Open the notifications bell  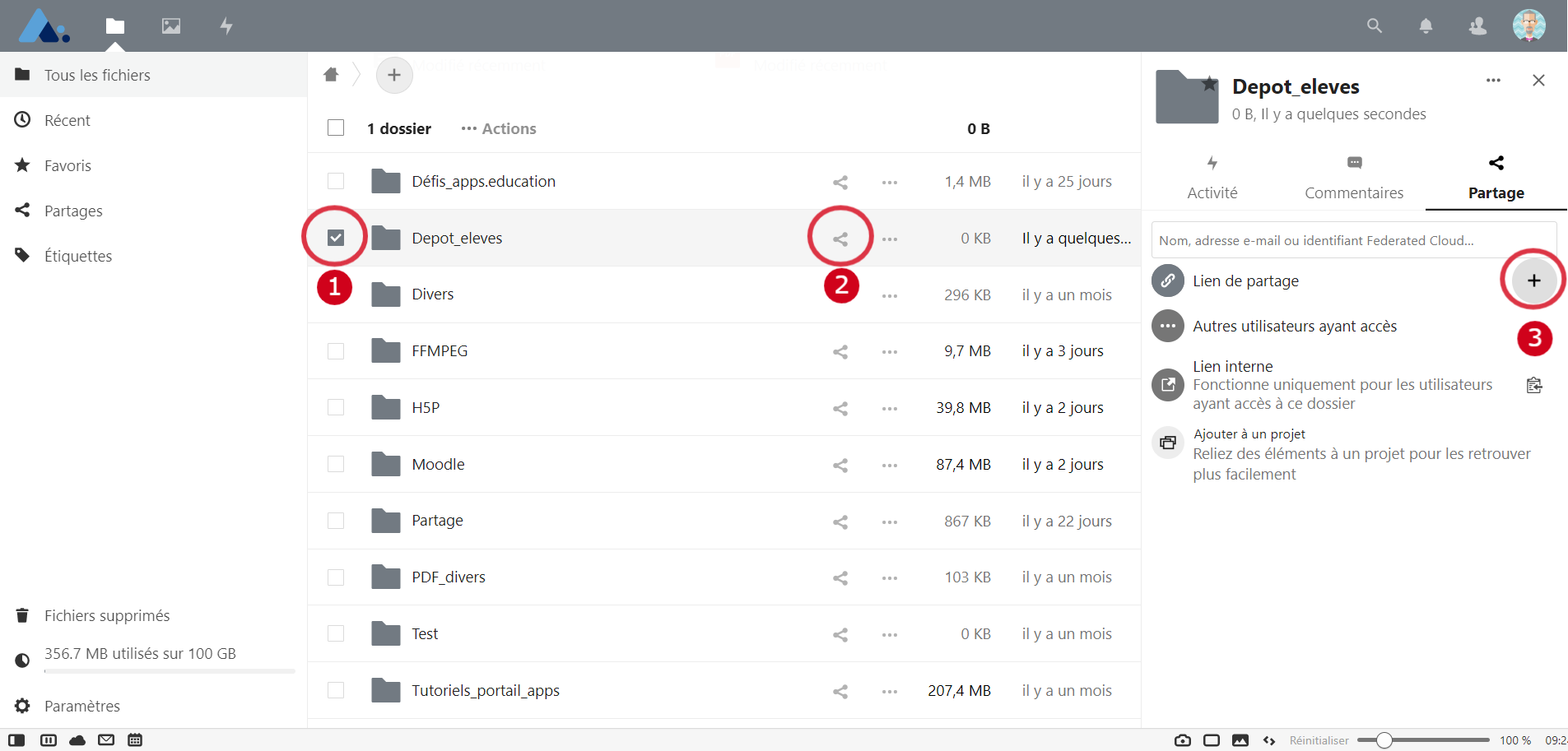click(x=1426, y=25)
